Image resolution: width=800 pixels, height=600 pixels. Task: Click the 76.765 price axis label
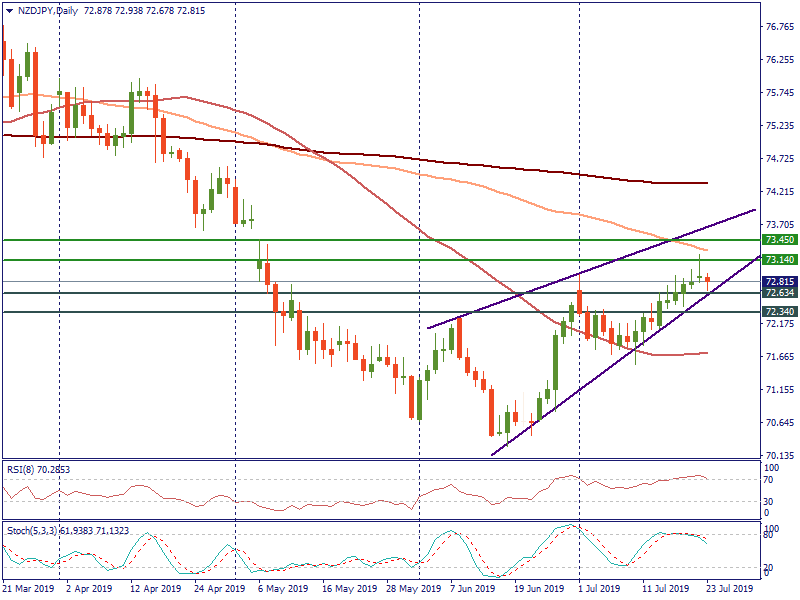point(778,27)
